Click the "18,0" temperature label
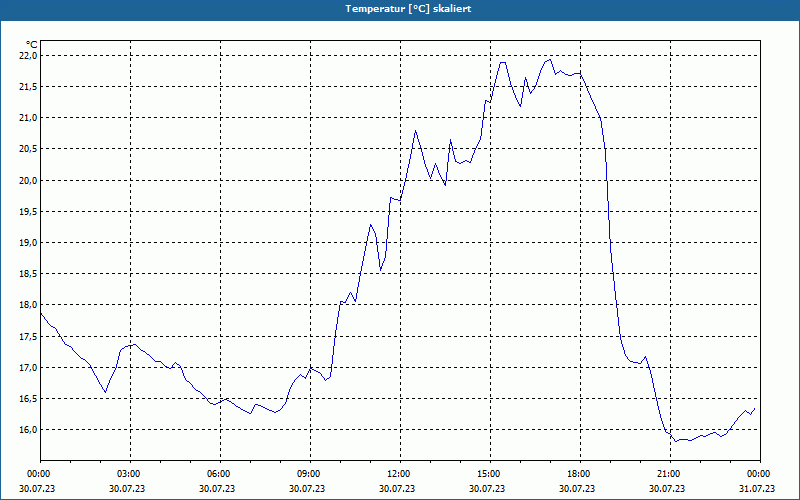800x500 pixels. [29, 305]
